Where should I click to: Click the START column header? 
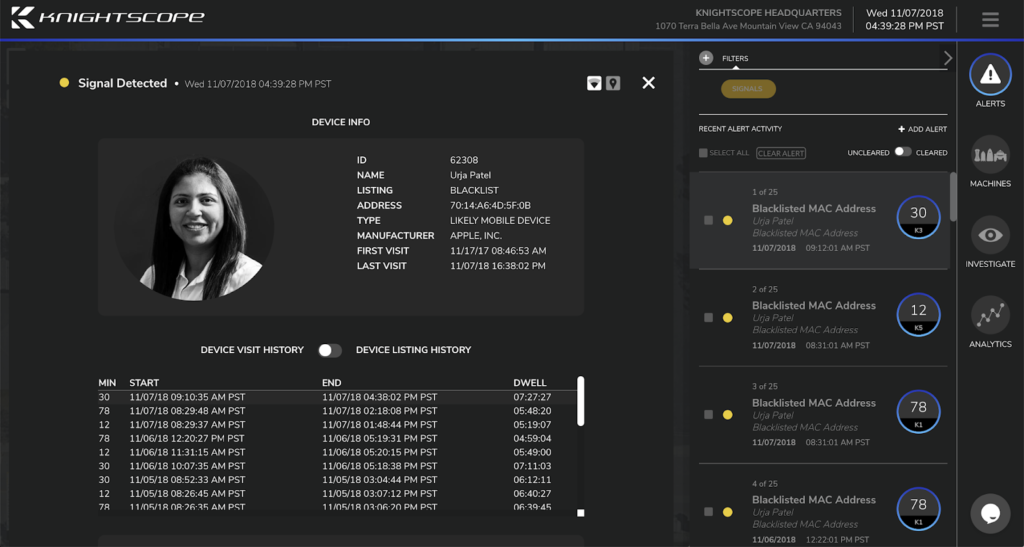[x=144, y=383]
